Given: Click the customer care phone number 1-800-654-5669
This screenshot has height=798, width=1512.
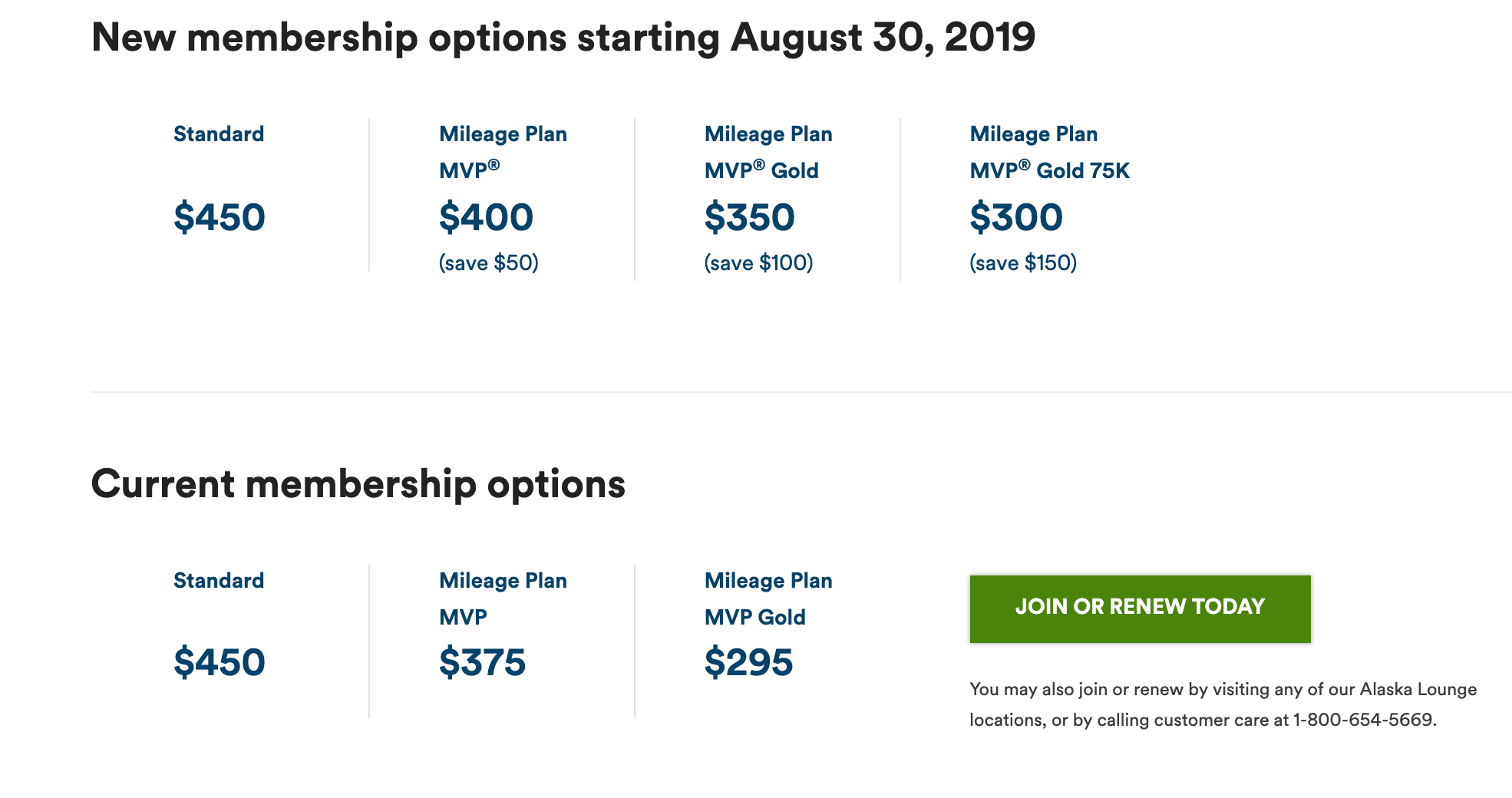Looking at the screenshot, I should coord(1362,721).
